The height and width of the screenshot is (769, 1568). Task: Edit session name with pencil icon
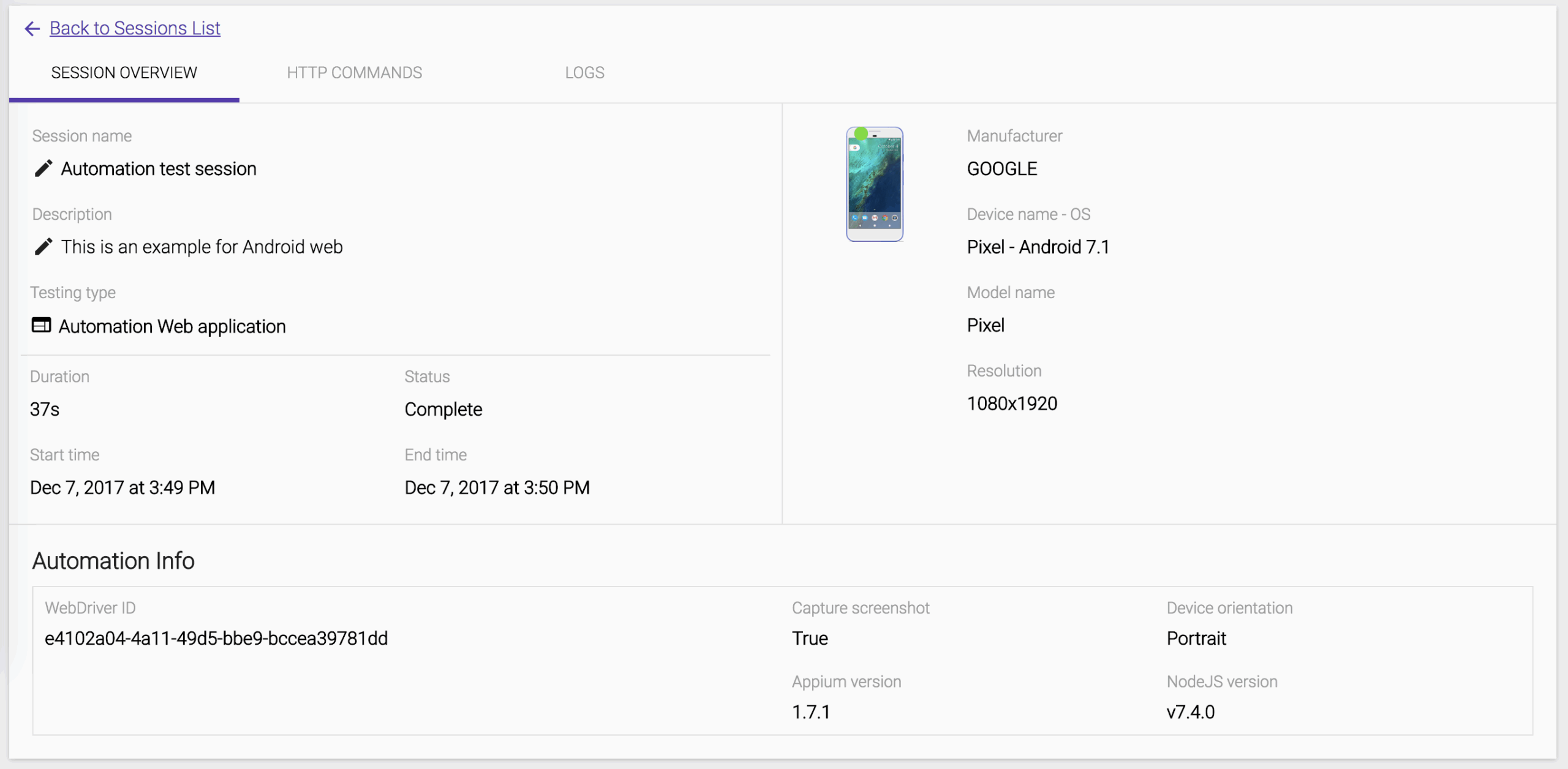(43, 168)
